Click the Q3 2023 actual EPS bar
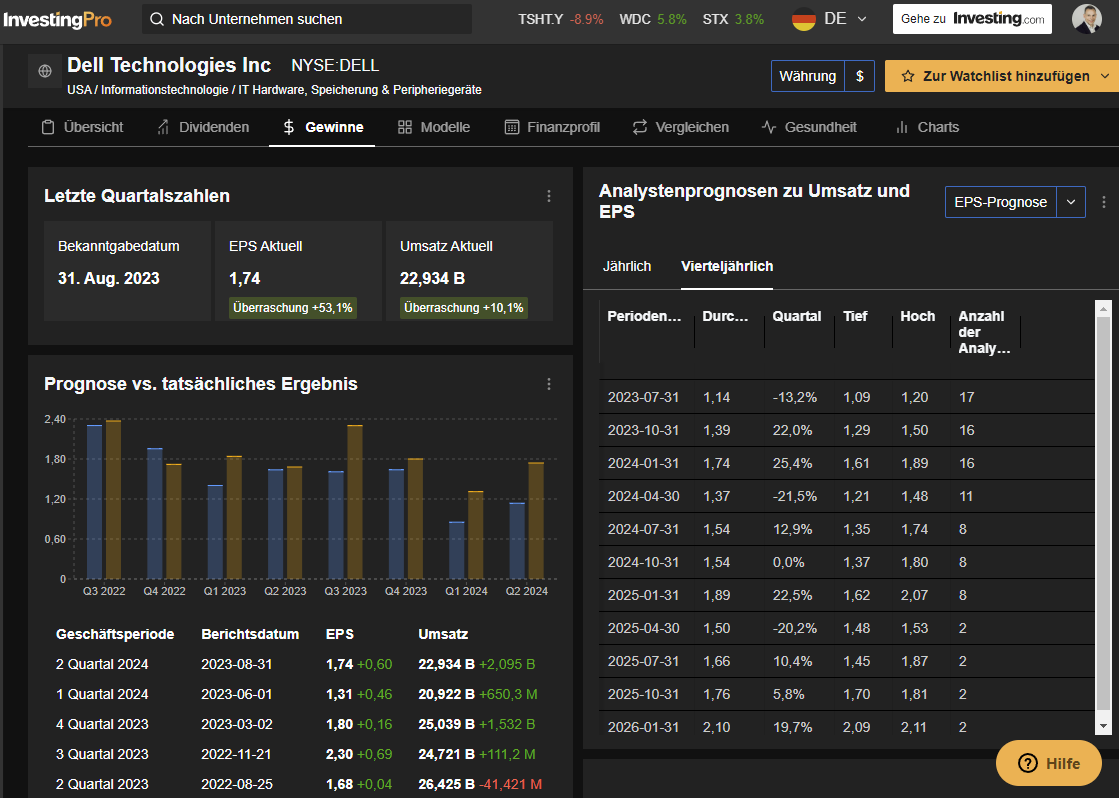1119x798 pixels. click(355, 502)
